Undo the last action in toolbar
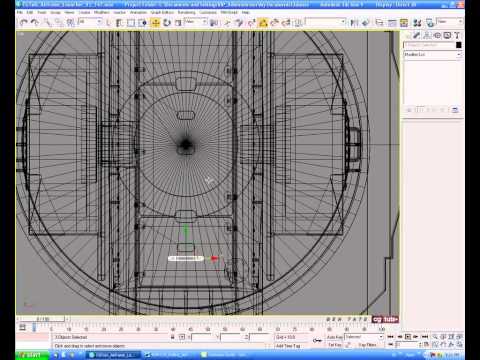This screenshot has width=480, height=360. [23, 23]
